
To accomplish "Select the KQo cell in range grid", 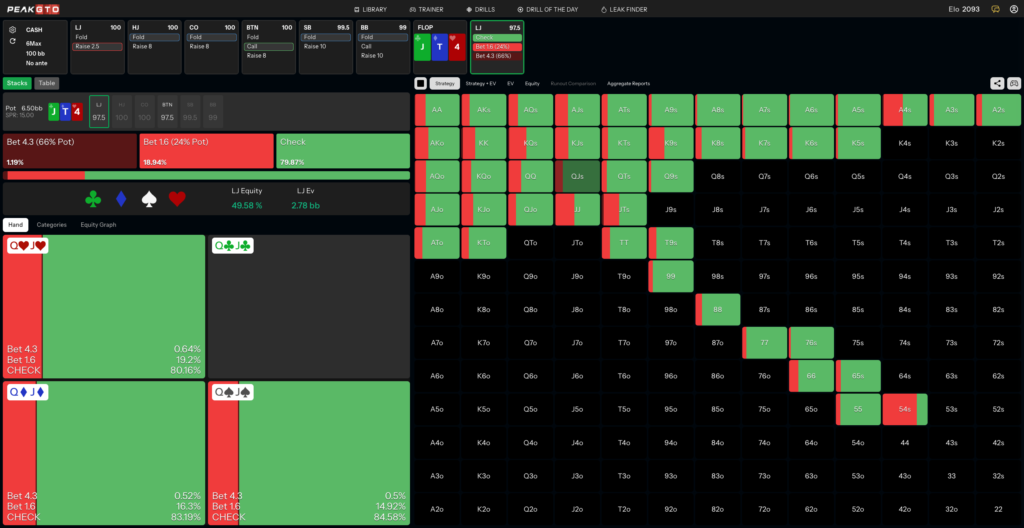I will coord(484,176).
